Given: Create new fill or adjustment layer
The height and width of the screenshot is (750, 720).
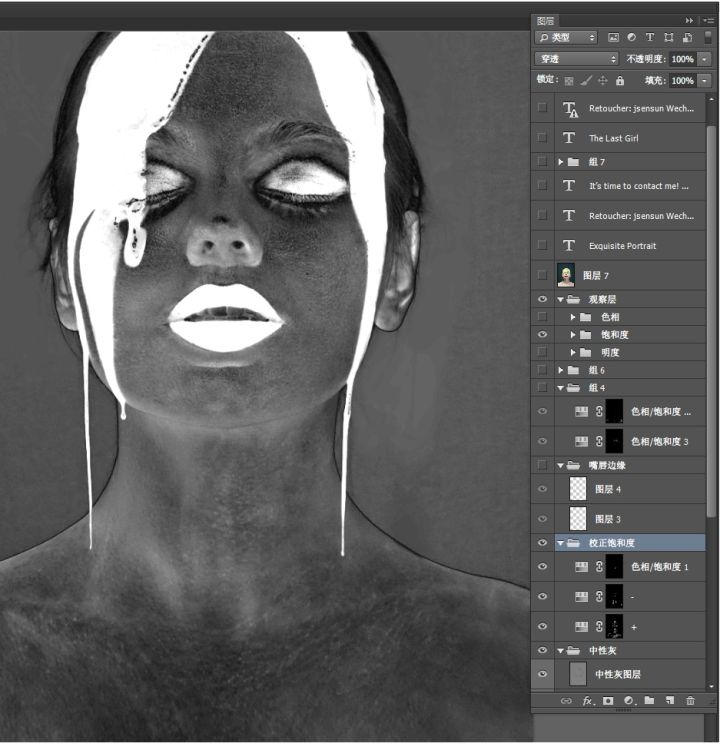Looking at the screenshot, I should point(629,701).
